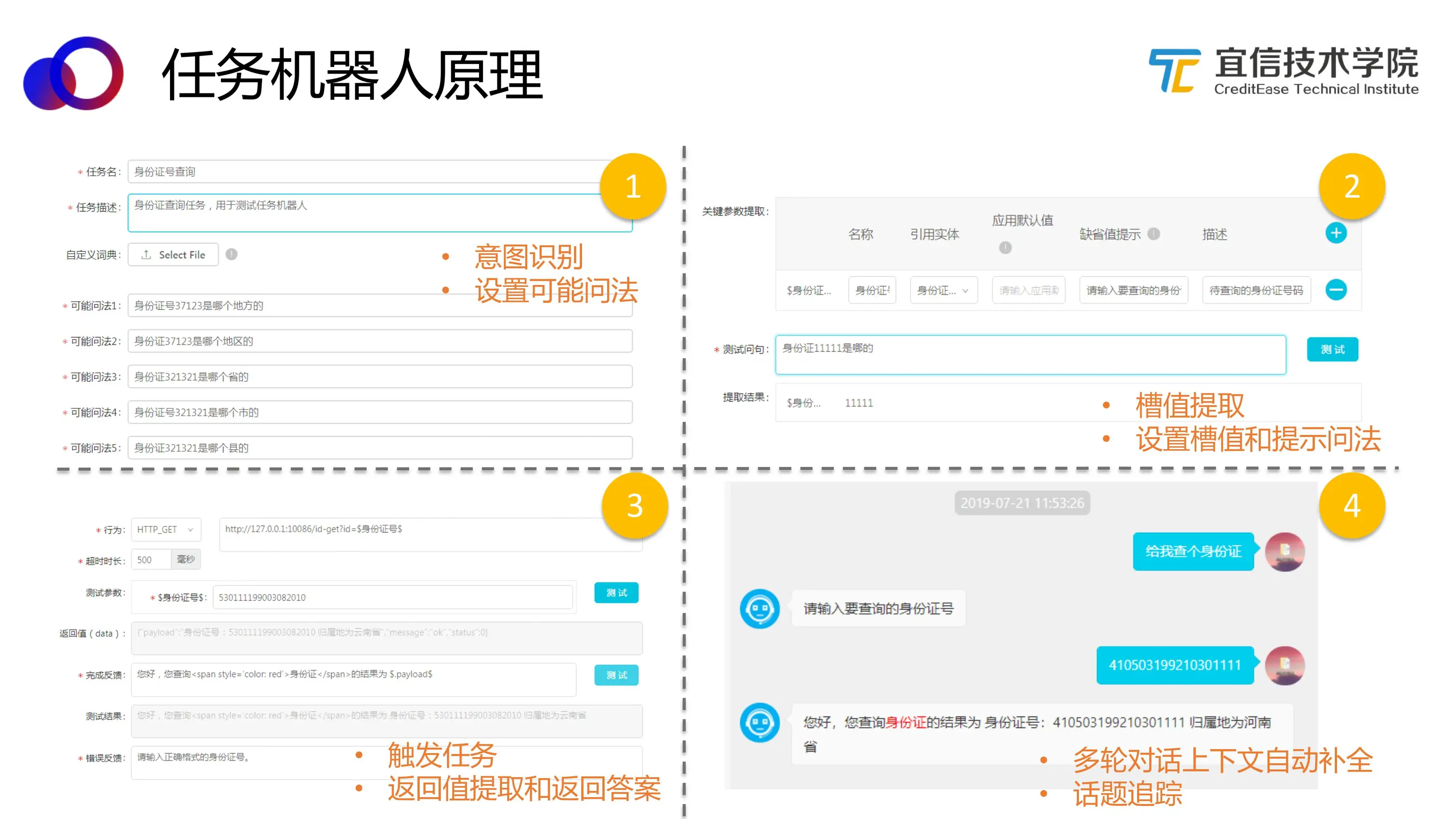1456x819 pixels.
Task: Click info icon beside Select File button
Action: (x=231, y=254)
